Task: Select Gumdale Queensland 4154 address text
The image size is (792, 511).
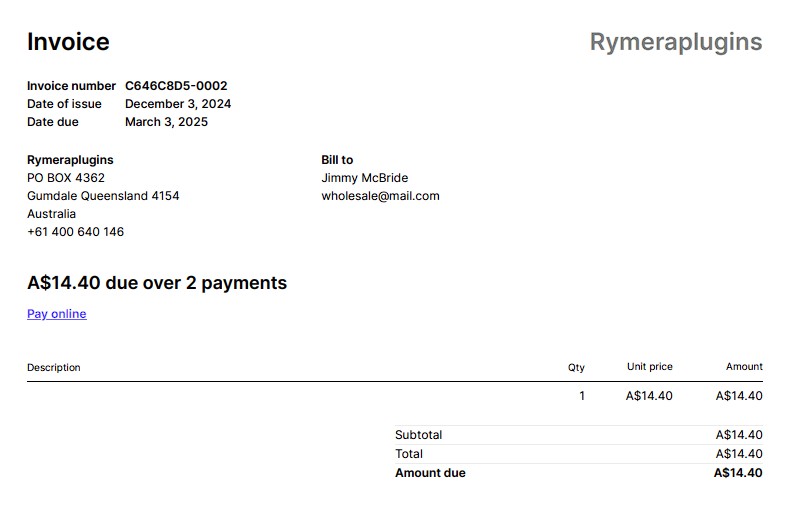Action: tap(103, 196)
